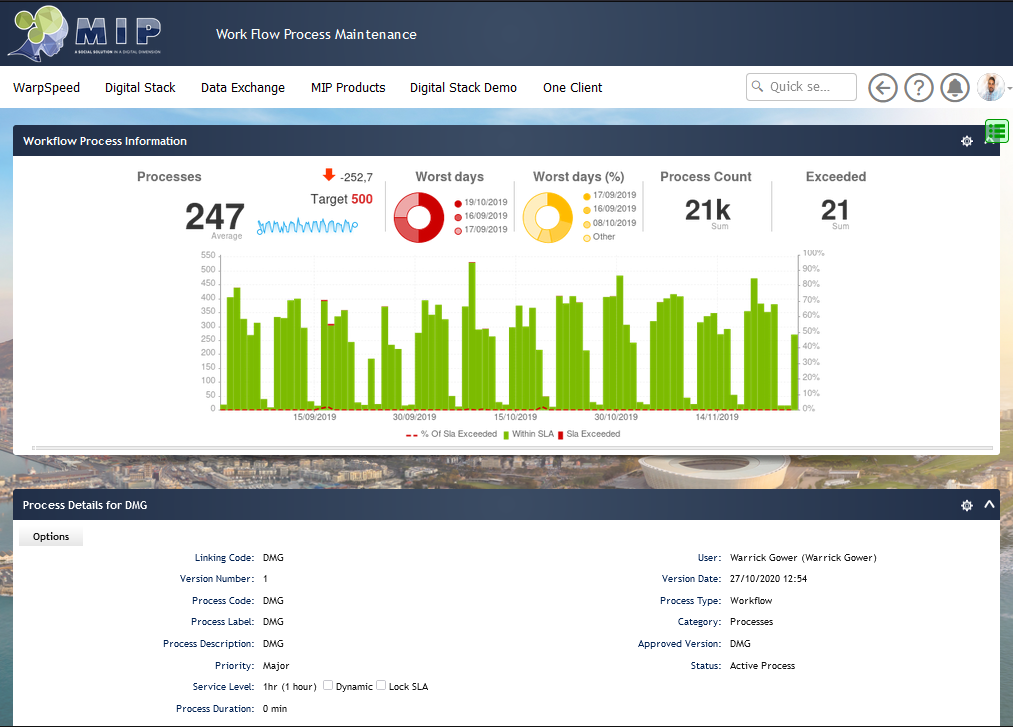Collapse the Process Details for DMG panel
Screen dimensions: 1013x728
(989, 505)
